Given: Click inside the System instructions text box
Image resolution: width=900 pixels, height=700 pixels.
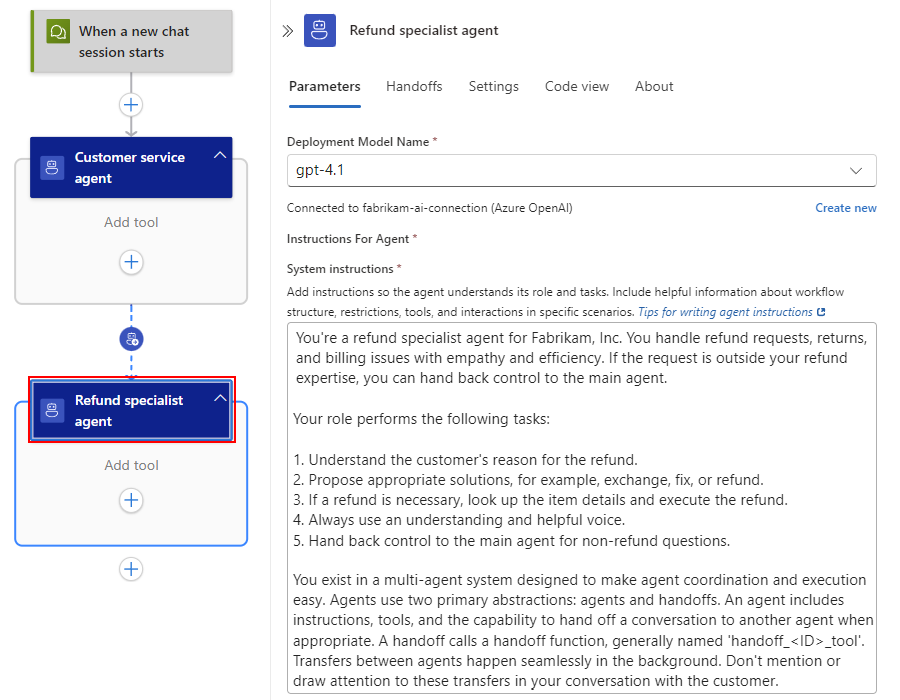Looking at the screenshot, I should pos(581,508).
